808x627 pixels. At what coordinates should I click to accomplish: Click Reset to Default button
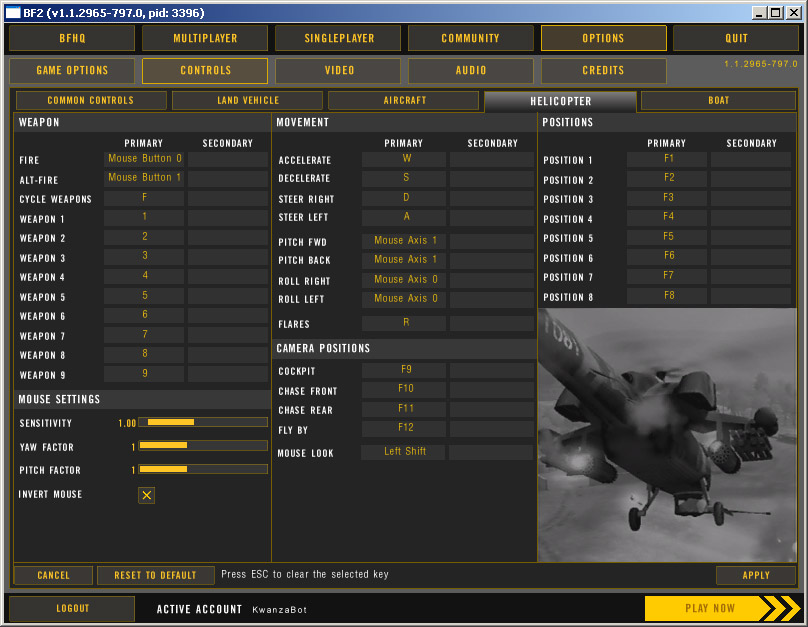[x=156, y=575]
